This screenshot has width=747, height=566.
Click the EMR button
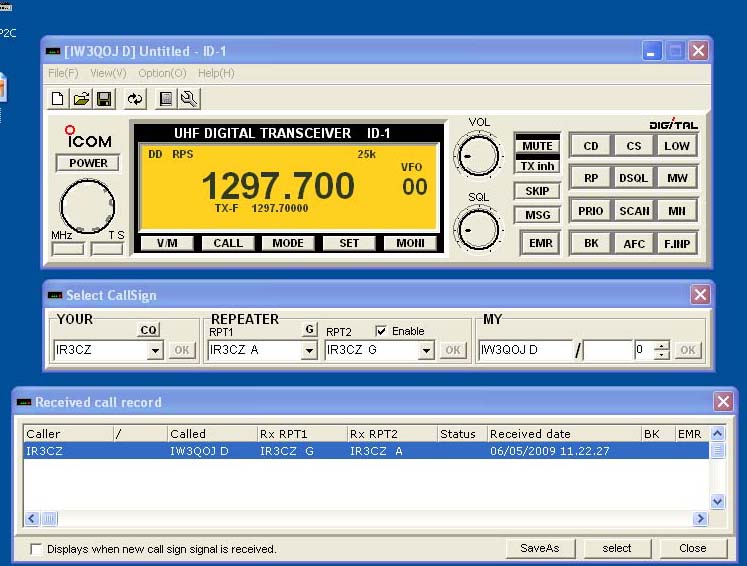pyautogui.click(x=540, y=243)
